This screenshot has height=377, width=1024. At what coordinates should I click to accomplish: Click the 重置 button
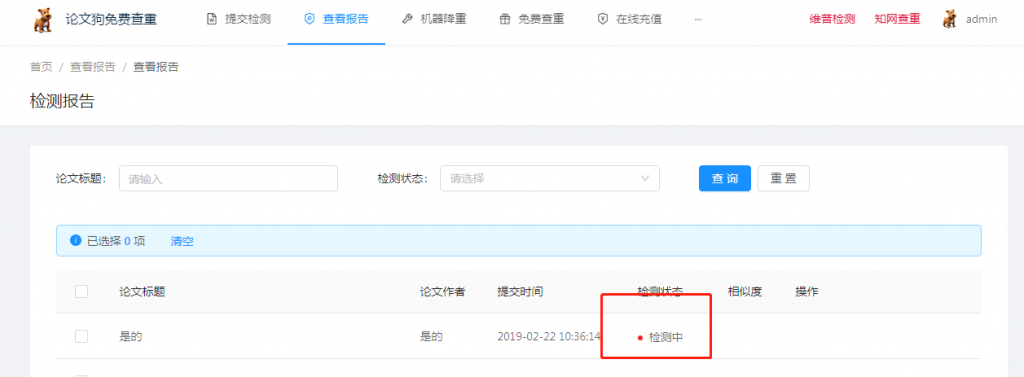click(x=784, y=178)
